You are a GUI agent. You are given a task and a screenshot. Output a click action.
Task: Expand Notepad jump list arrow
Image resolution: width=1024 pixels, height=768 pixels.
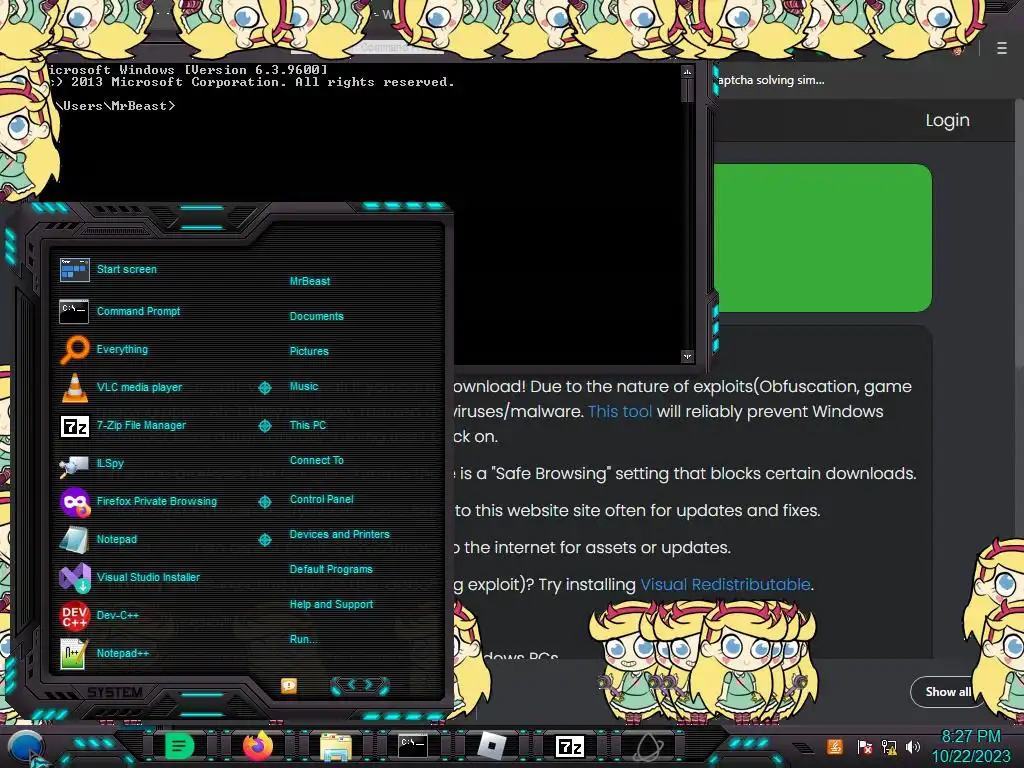tap(264, 539)
